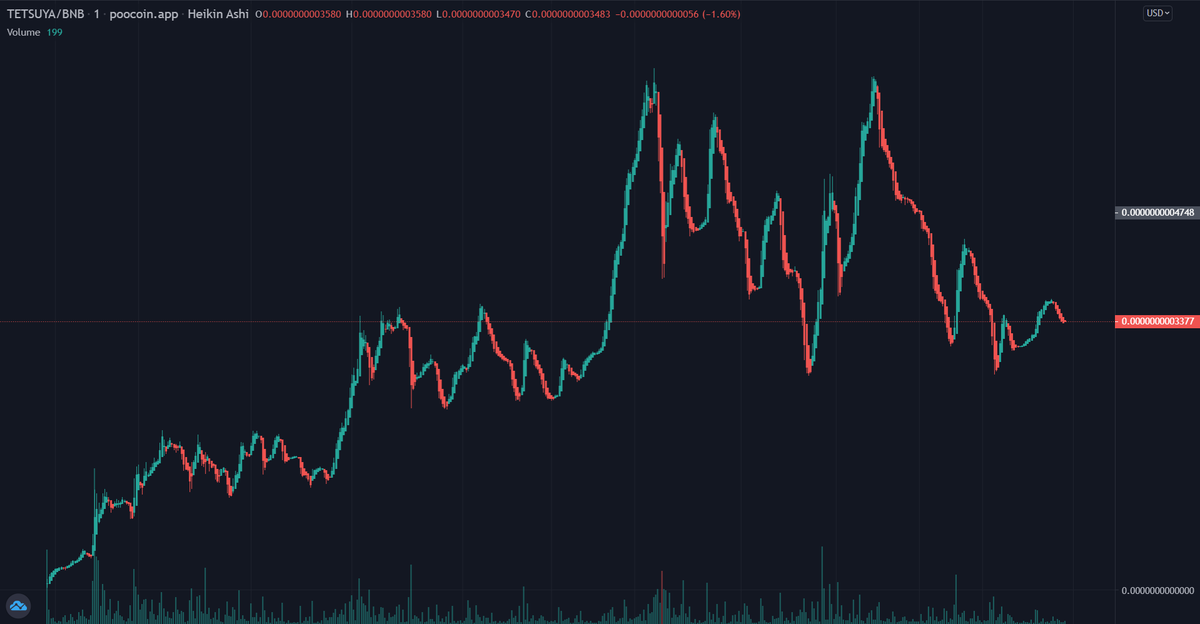The image size is (1200, 624).
Task: Click the 0.0000000000000 price axis label
Action: tap(1157, 591)
